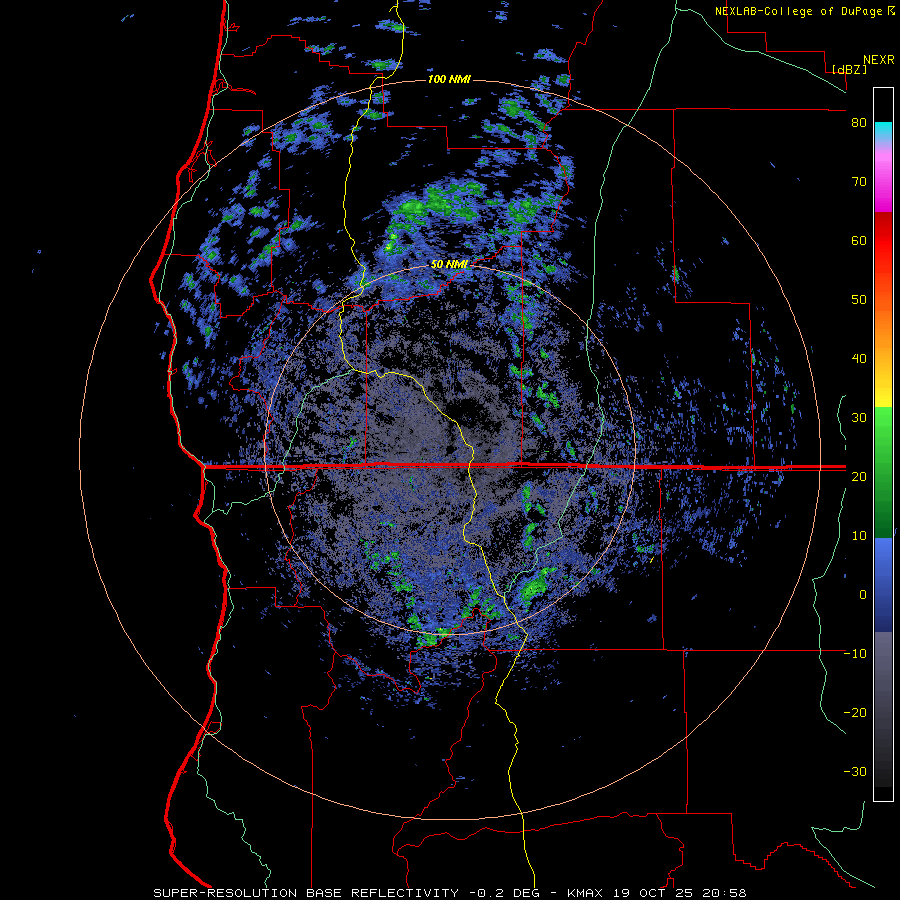Click the "100 NMI" range ring label
The width and height of the screenshot is (900, 900).
point(449,79)
